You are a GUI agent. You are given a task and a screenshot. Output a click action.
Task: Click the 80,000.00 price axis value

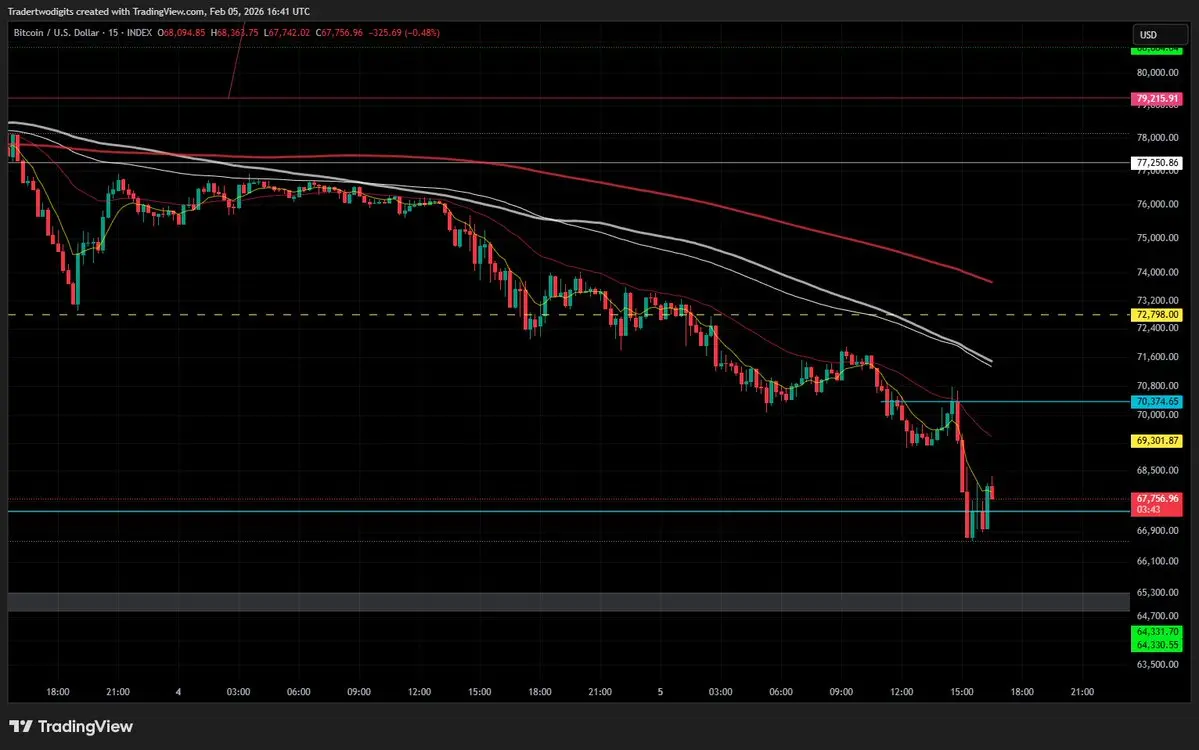[x=1157, y=73]
